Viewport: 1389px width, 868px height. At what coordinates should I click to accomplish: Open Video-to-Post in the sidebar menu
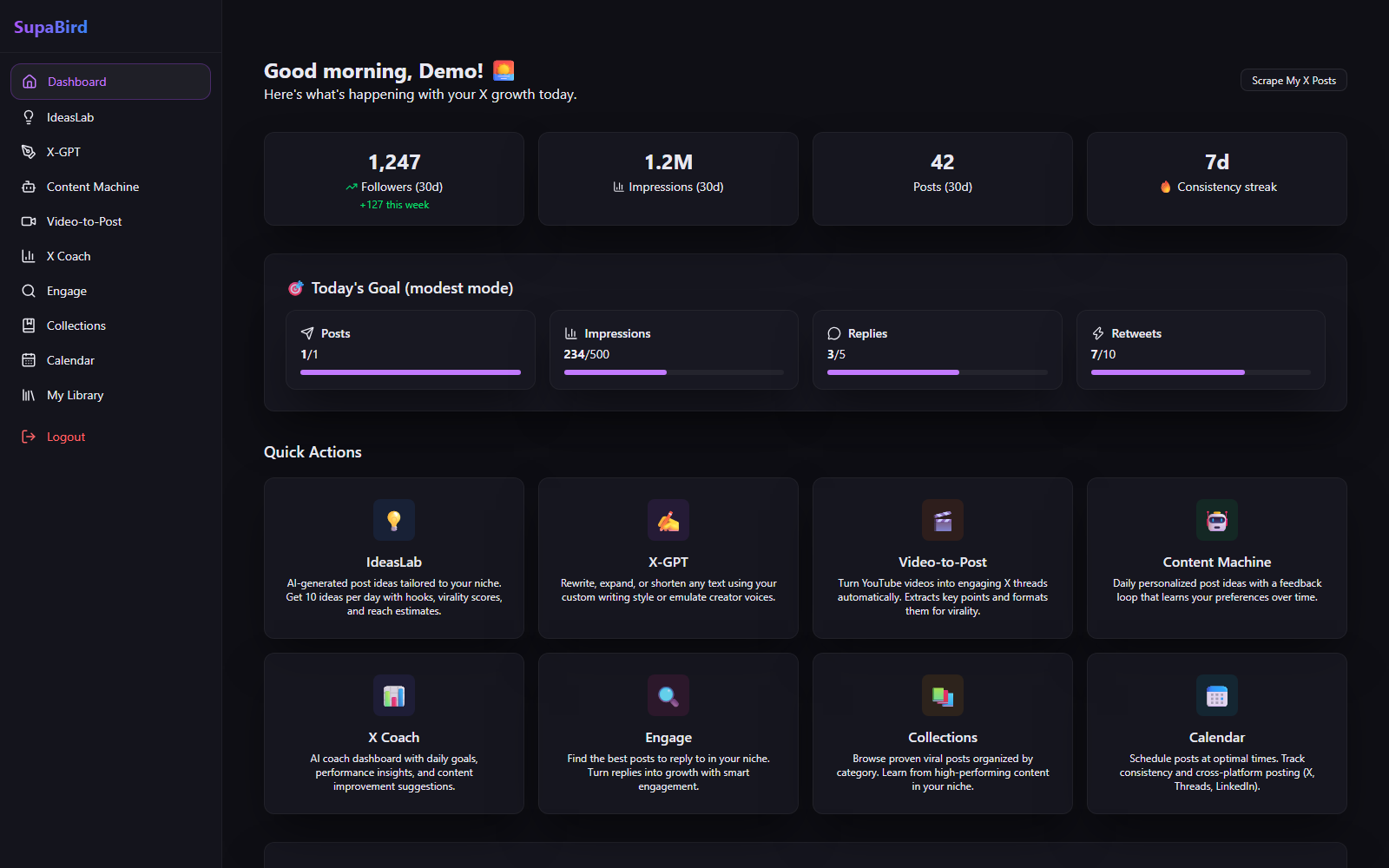click(x=110, y=221)
